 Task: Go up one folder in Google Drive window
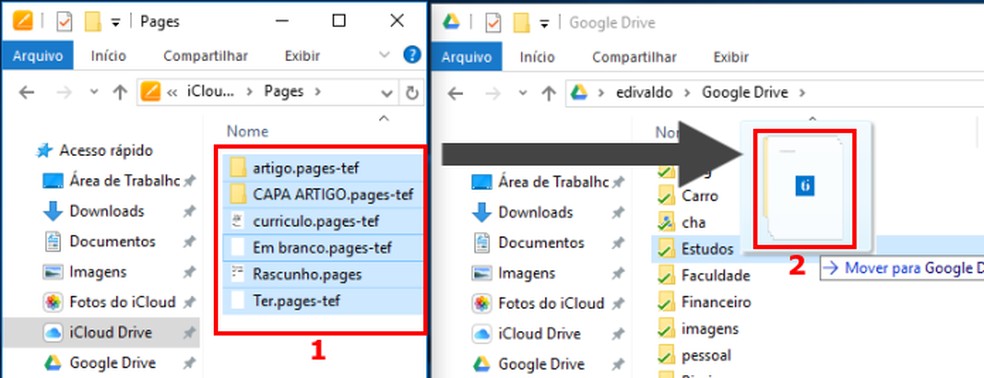click(x=548, y=94)
